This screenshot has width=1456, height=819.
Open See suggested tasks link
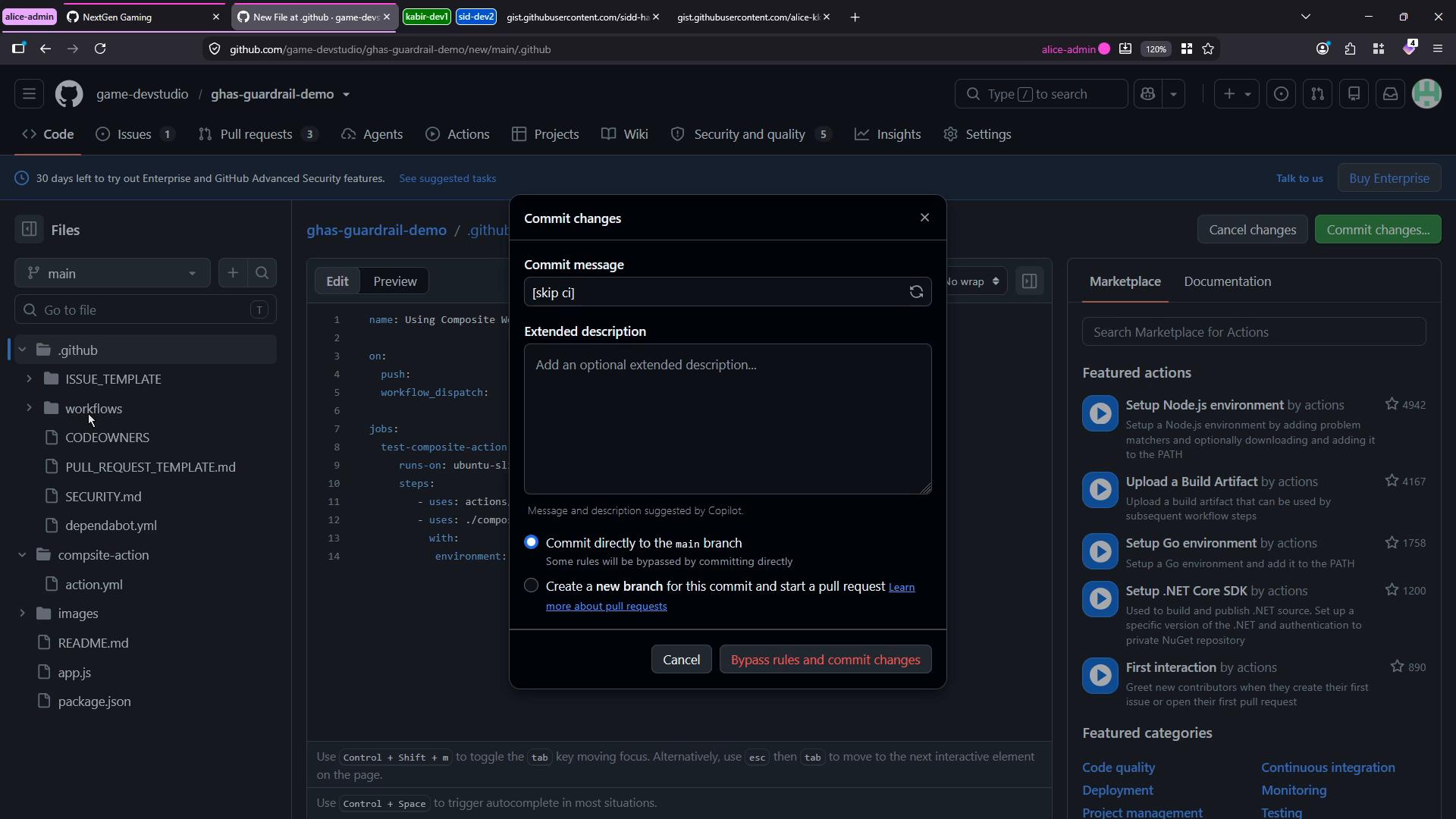pyautogui.click(x=447, y=178)
